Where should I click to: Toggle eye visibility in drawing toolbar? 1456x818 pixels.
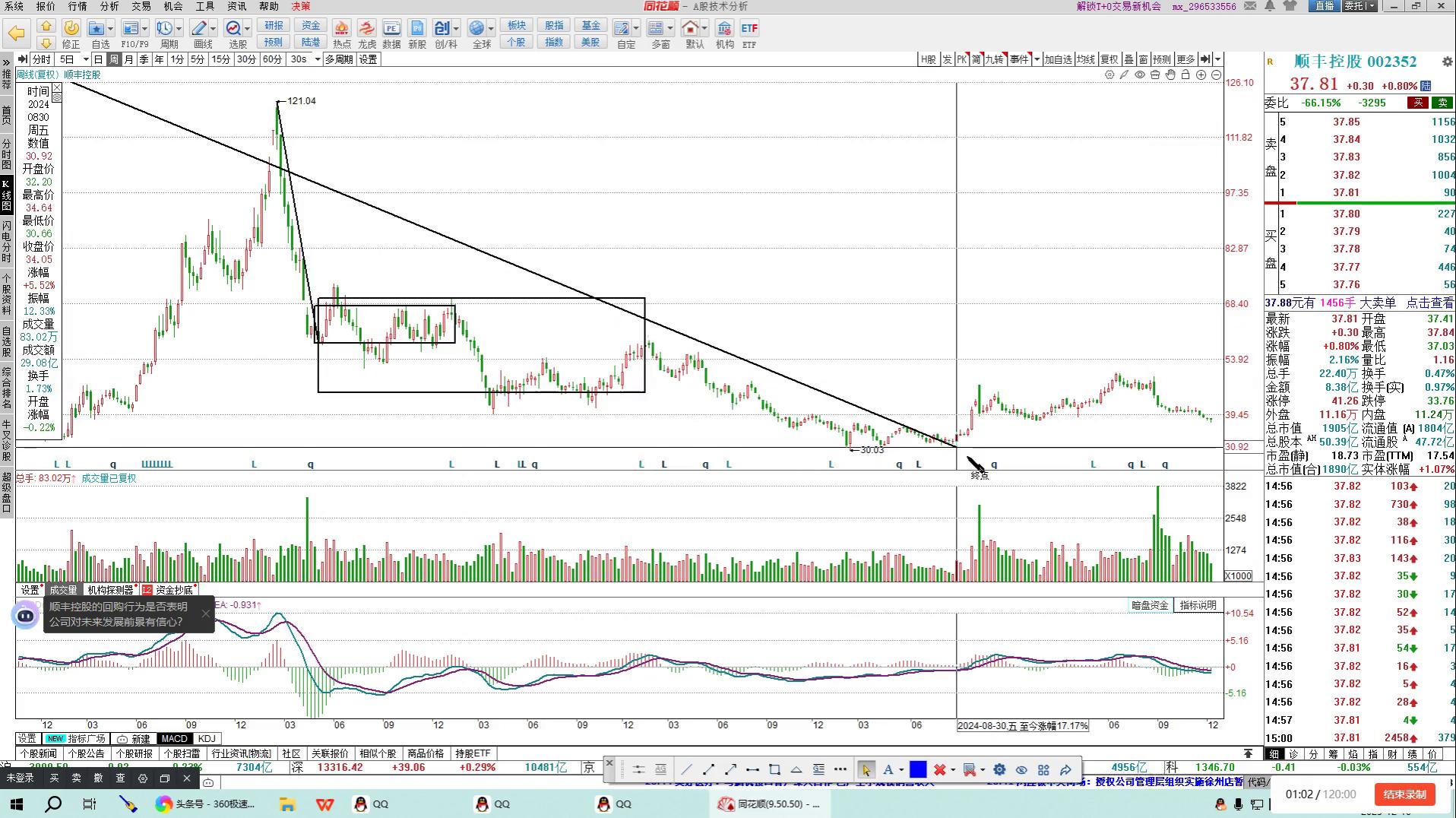click(1021, 769)
